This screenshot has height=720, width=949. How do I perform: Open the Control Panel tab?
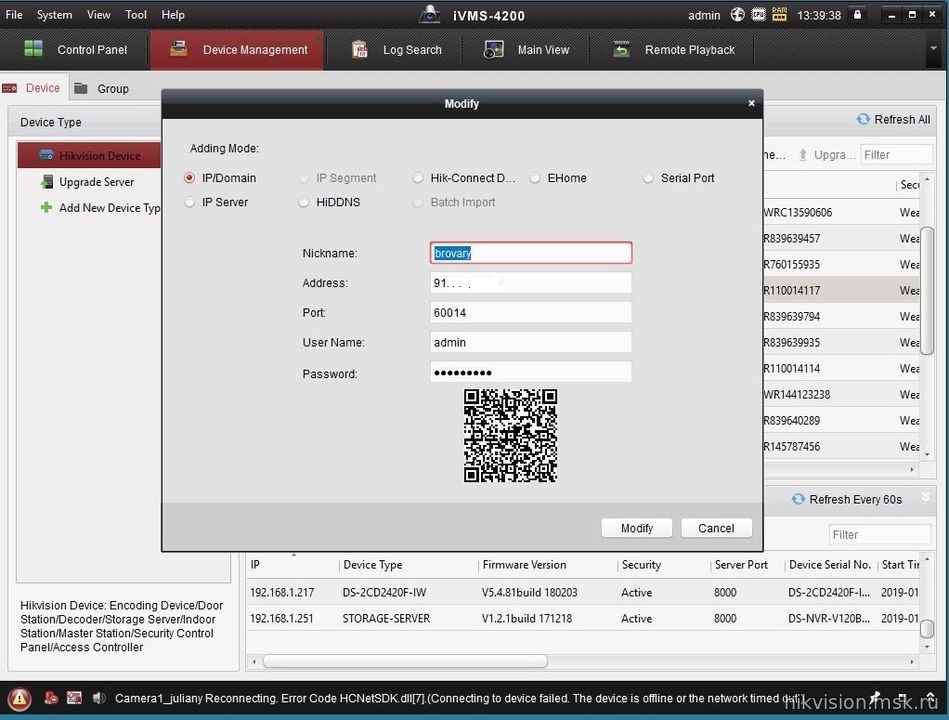click(75, 50)
